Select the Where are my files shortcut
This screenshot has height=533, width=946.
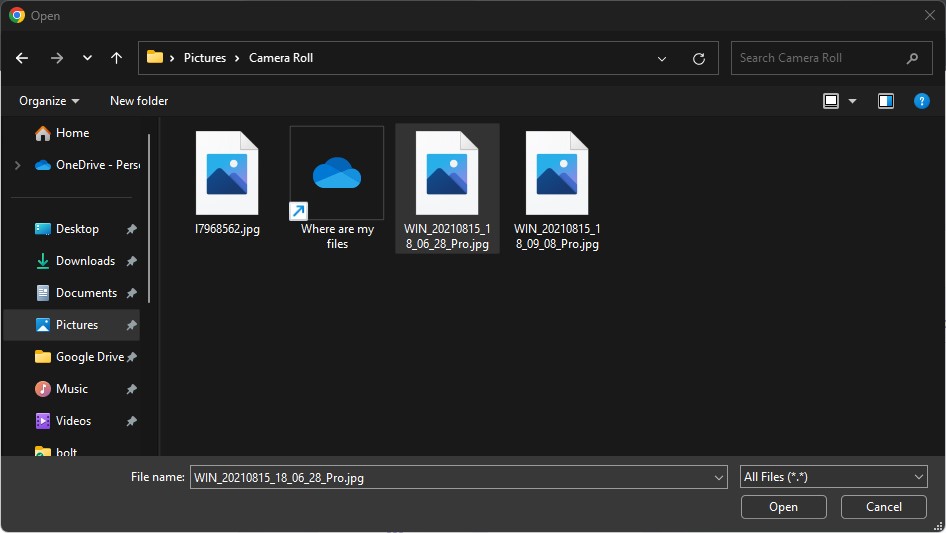[337, 187]
